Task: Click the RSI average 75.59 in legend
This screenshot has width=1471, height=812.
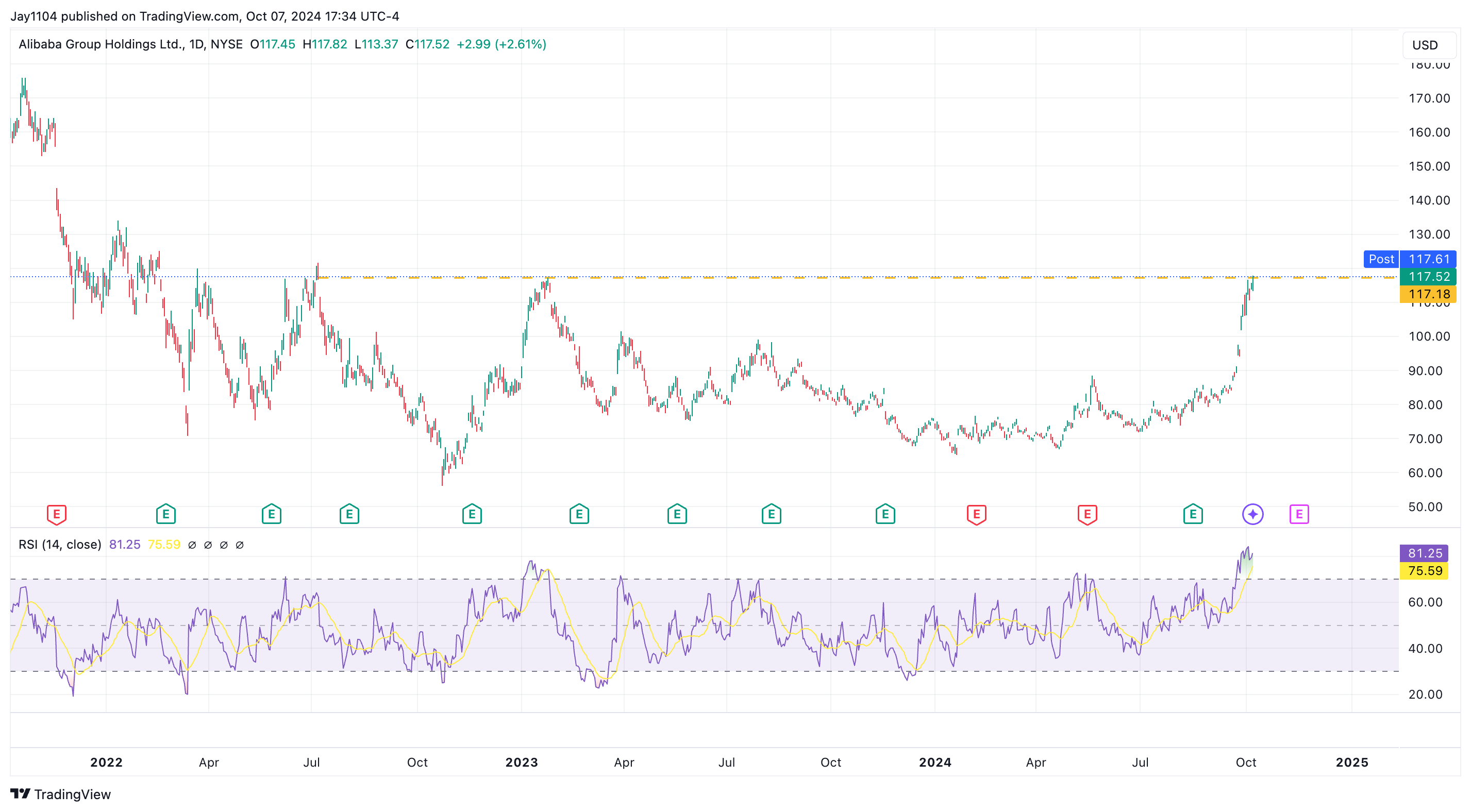Action: pyautogui.click(x=164, y=545)
